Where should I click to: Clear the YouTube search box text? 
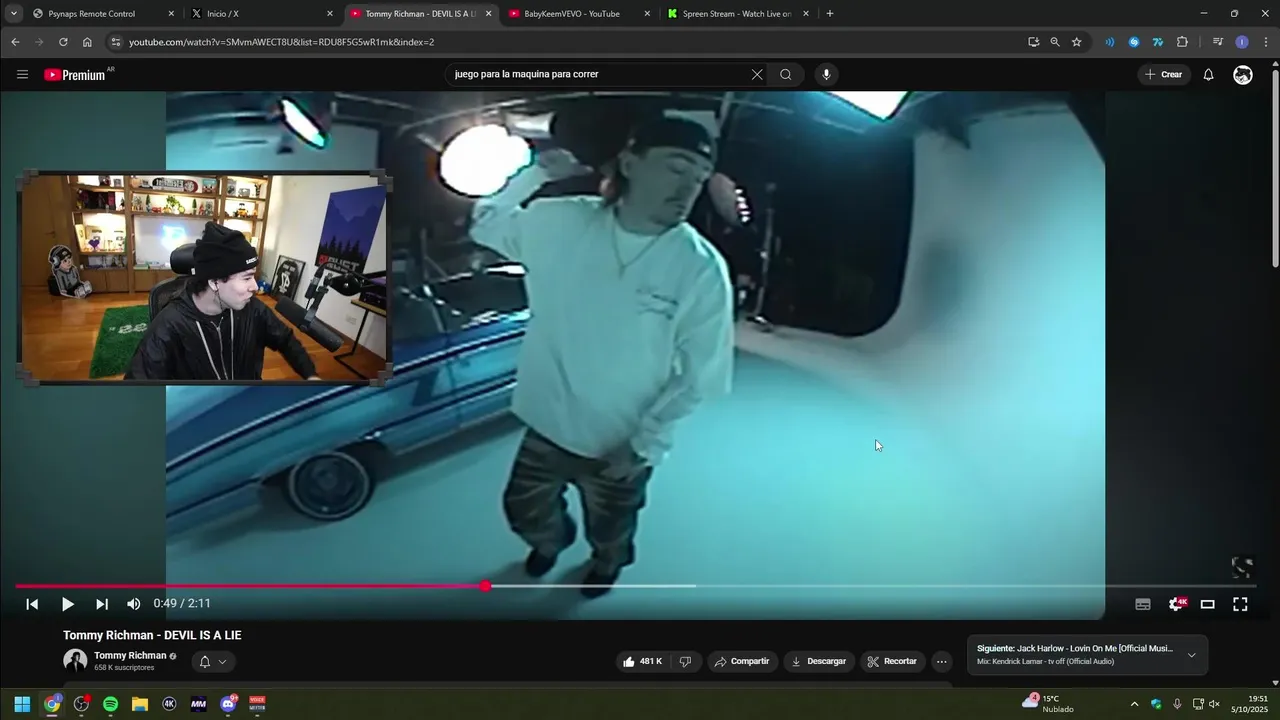pyautogui.click(x=757, y=74)
